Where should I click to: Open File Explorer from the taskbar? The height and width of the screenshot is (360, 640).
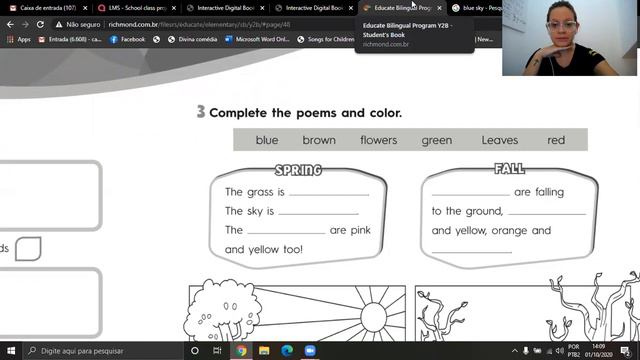coord(264,351)
